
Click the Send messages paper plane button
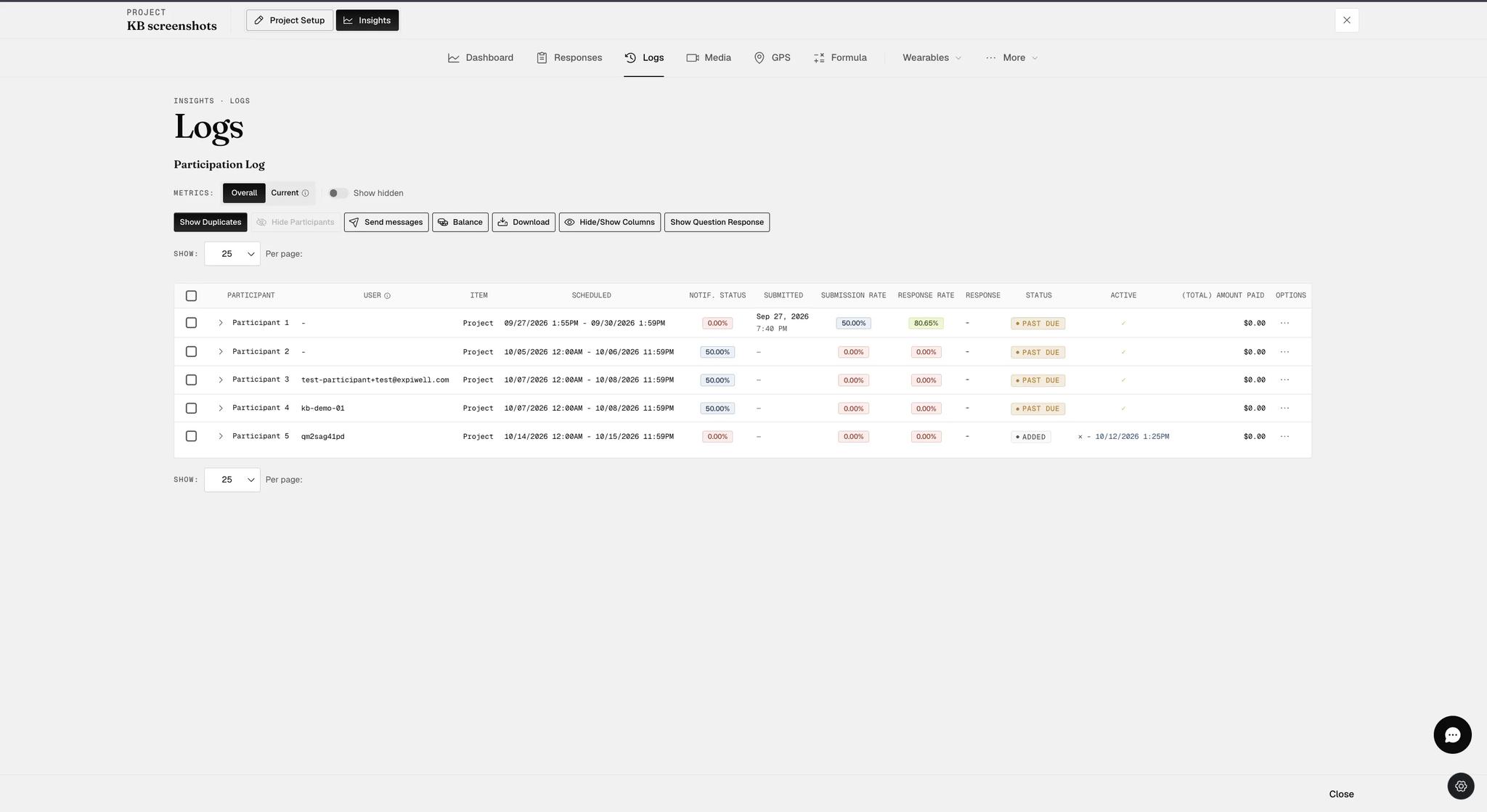(386, 222)
